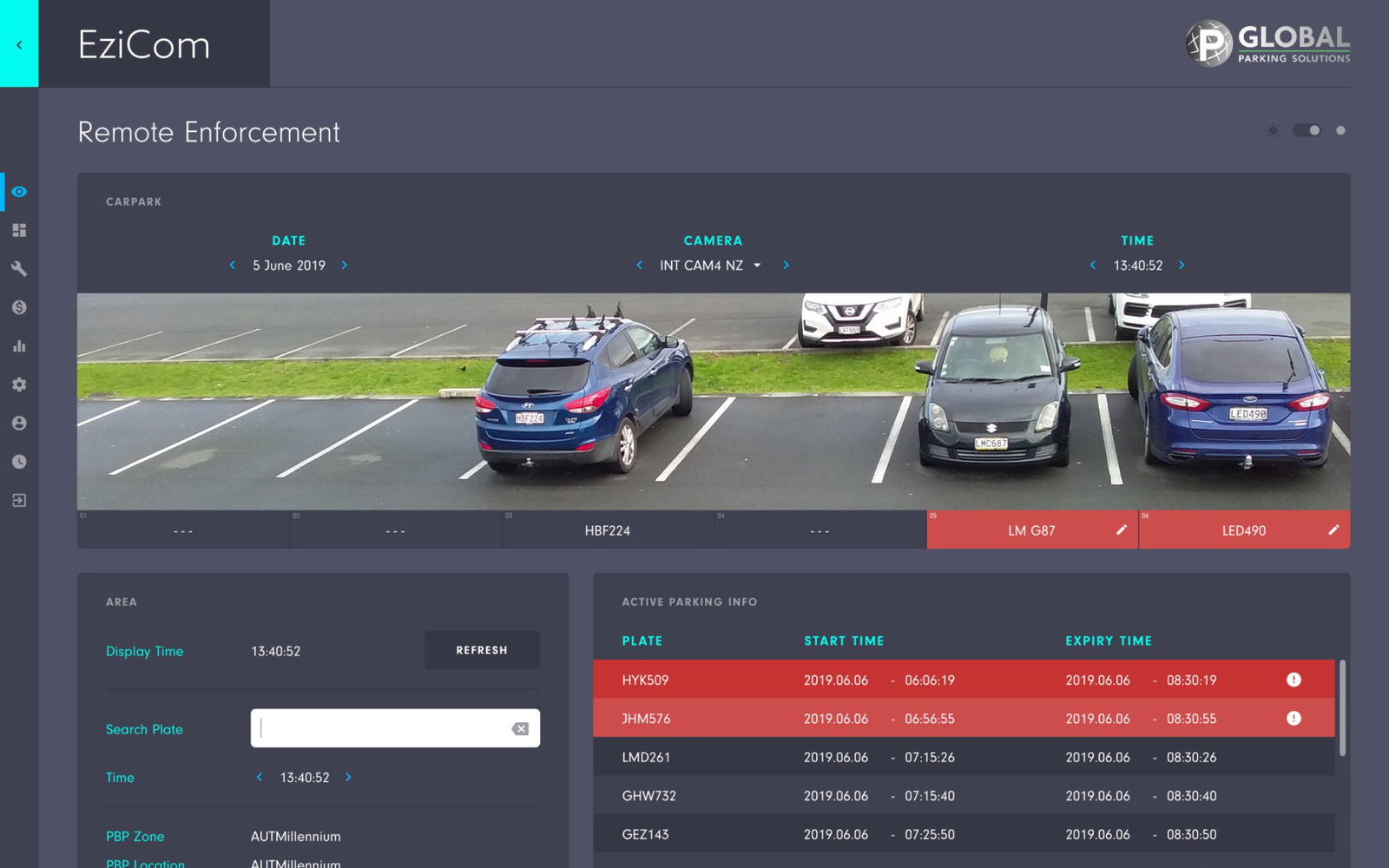Image resolution: width=1389 pixels, height=868 pixels.
Task: Step Area time forward with right arrow
Action: tap(348, 777)
